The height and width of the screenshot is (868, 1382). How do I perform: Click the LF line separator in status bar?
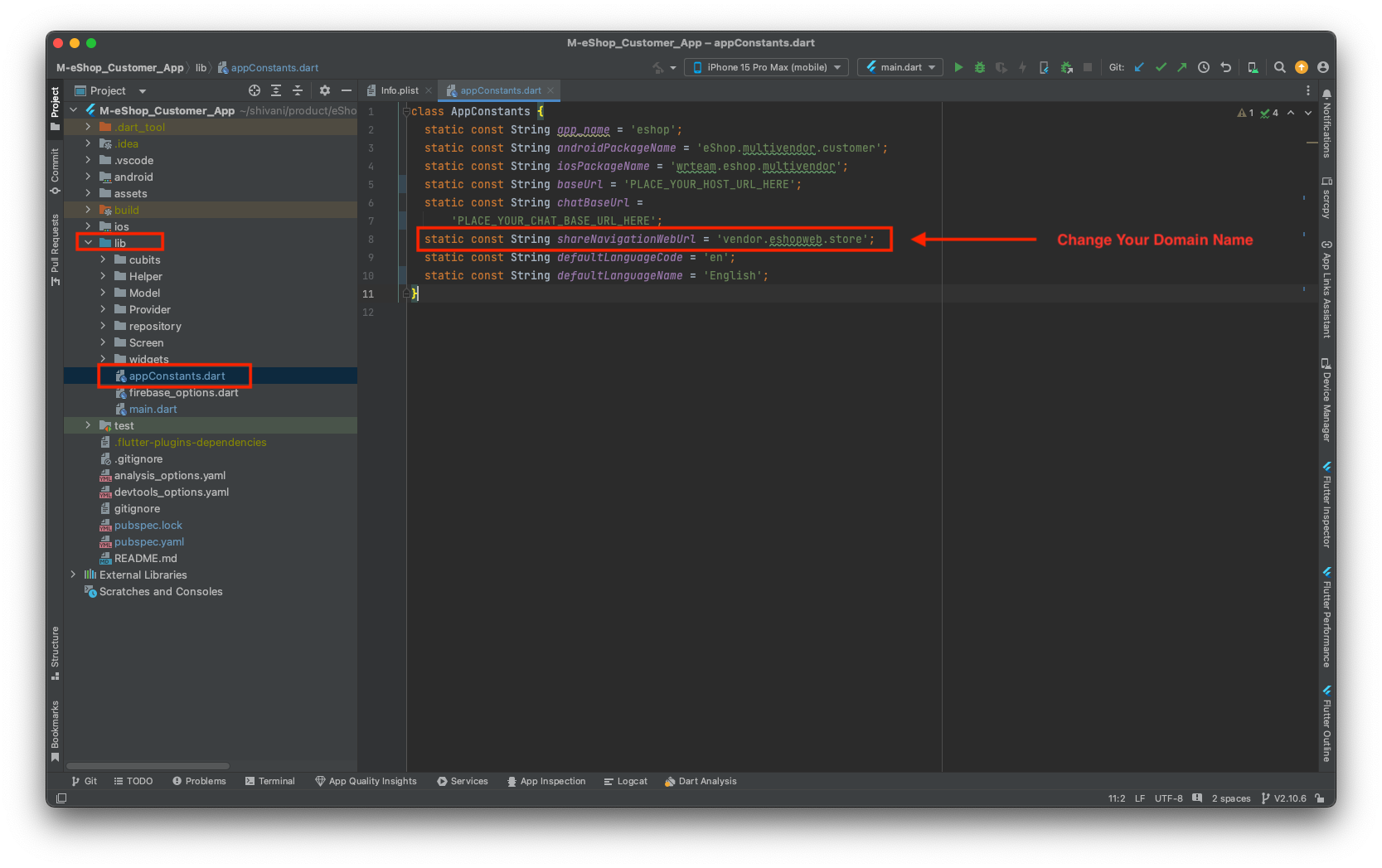point(1139,798)
